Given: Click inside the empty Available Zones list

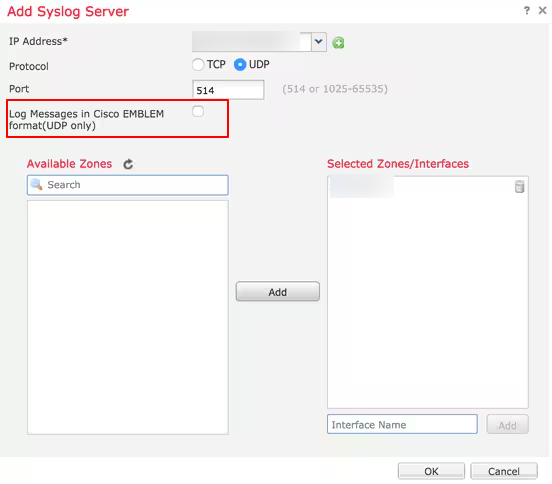Looking at the screenshot, I should [x=128, y=317].
